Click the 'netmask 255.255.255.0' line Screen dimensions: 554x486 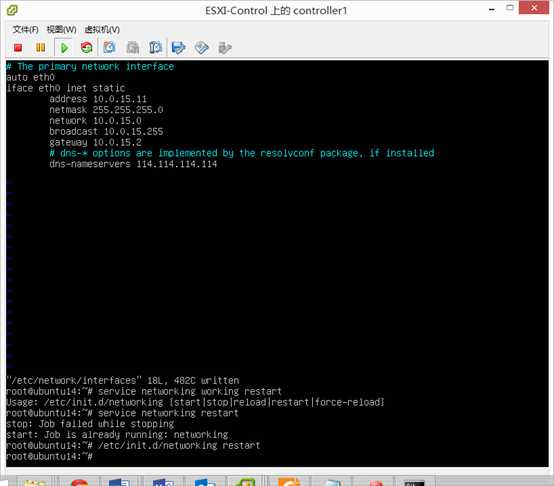click(106, 110)
